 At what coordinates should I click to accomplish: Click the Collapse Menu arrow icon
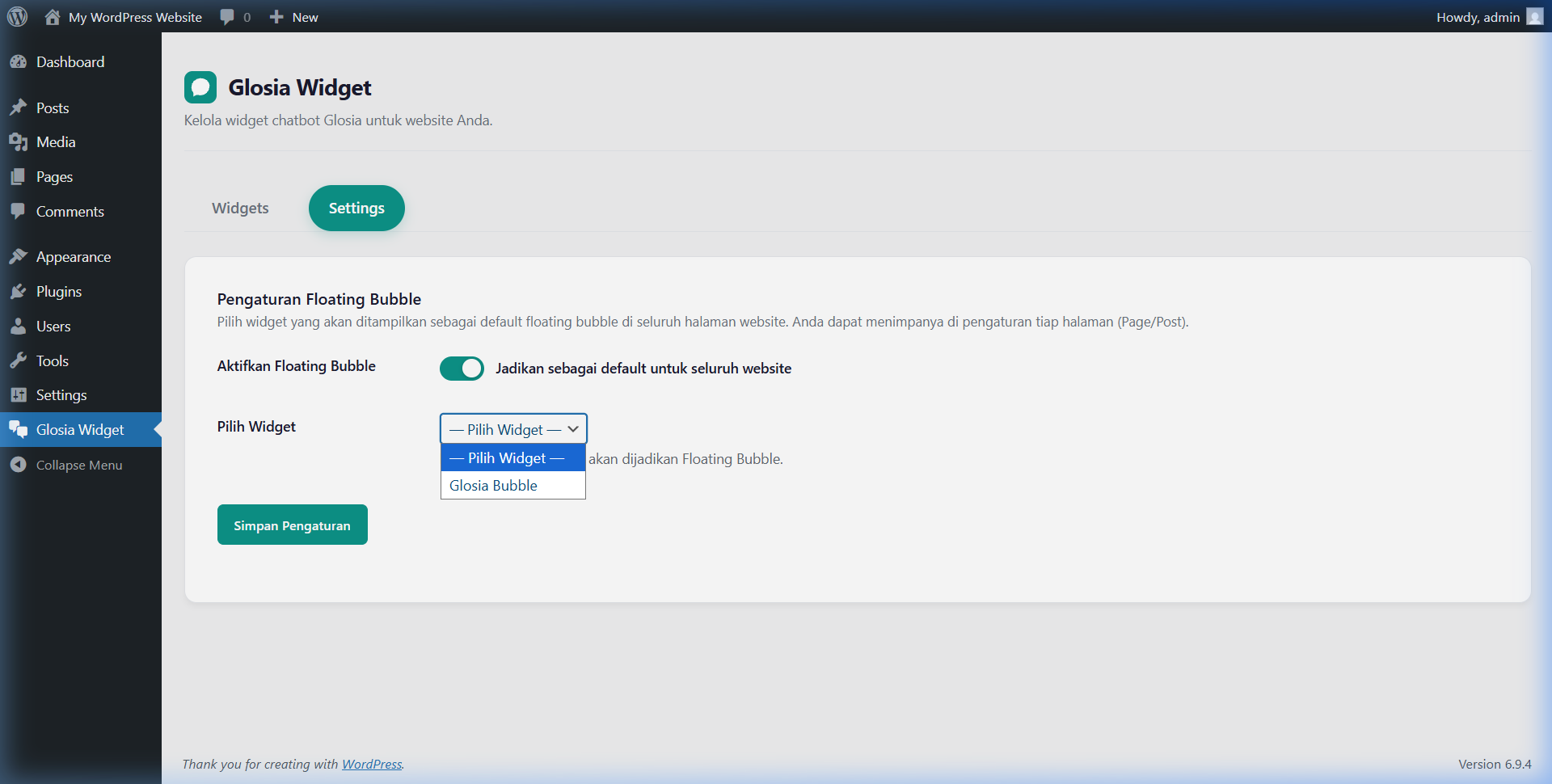[x=18, y=465]
